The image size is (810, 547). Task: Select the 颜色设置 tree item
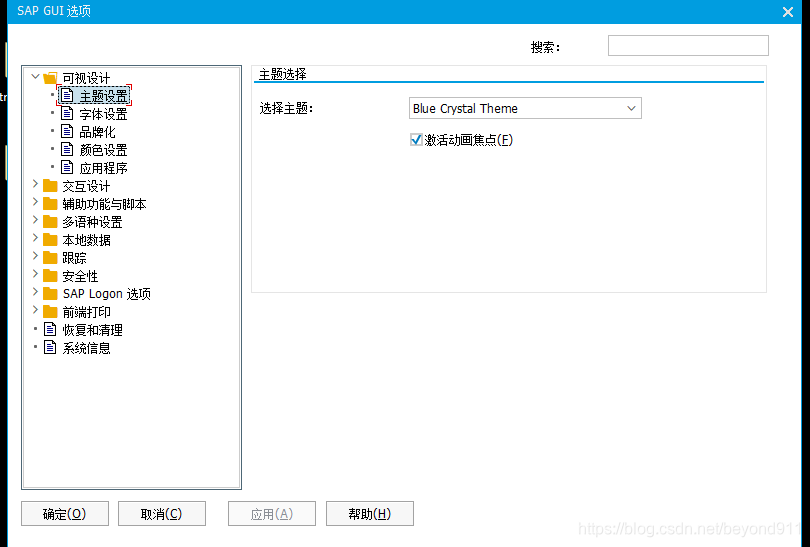click(x=103, y=150)
